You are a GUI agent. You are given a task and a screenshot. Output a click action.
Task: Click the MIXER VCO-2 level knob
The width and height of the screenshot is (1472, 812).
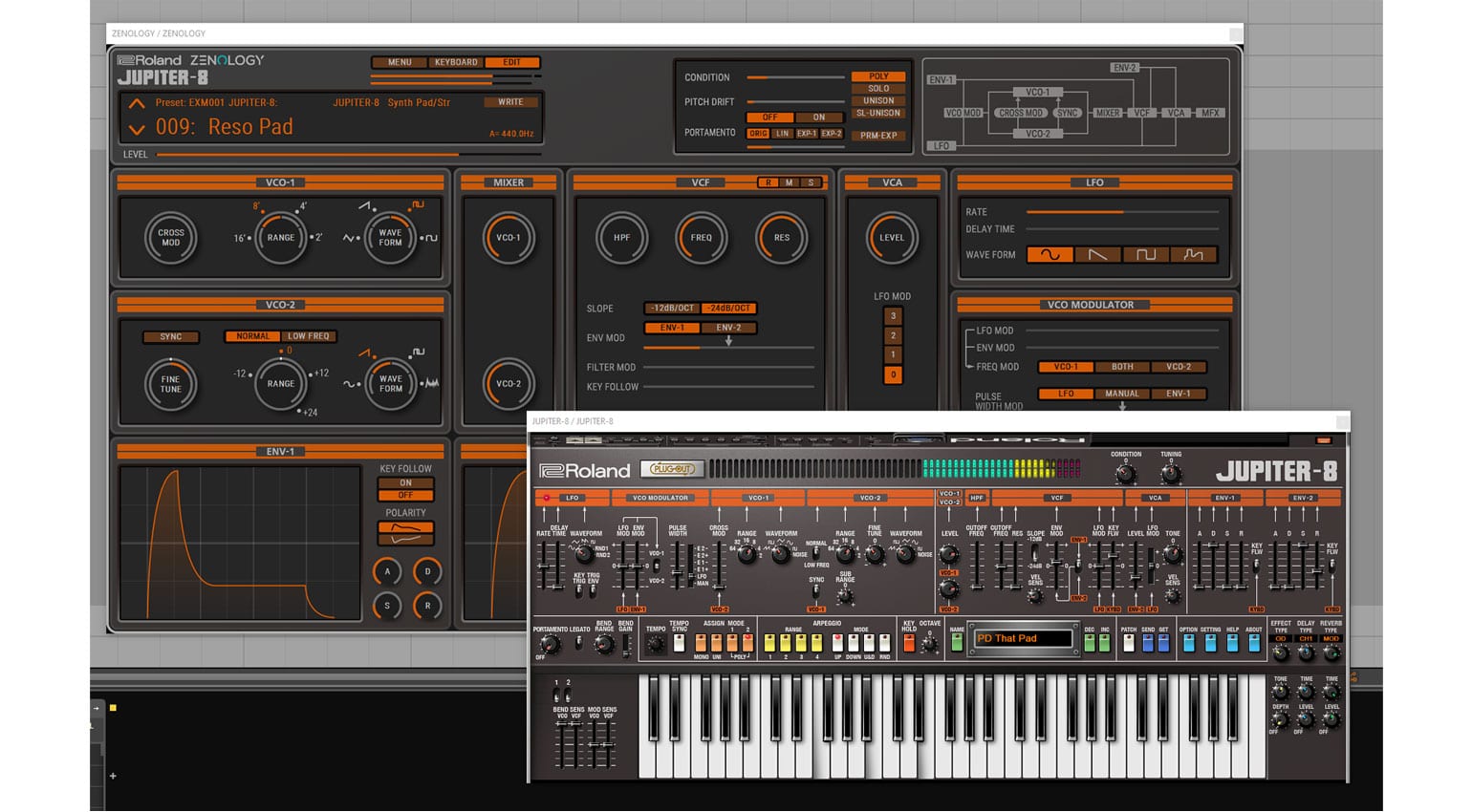pyautogui.click(x=509, y=384)
